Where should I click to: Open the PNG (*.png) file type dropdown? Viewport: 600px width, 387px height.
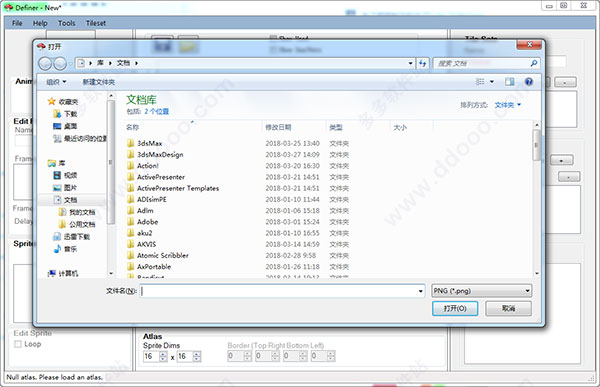[x=481, y=291]
